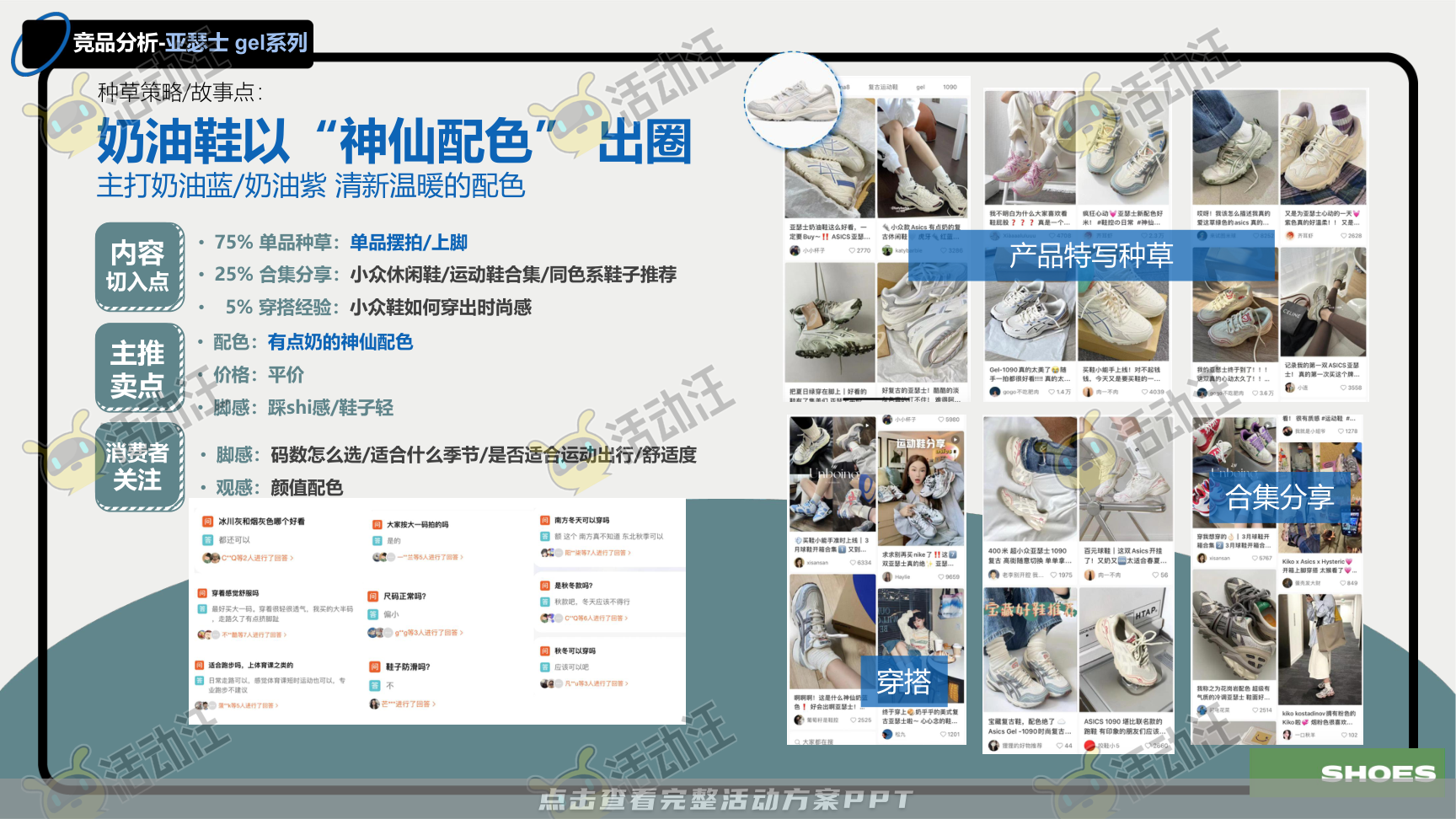Click the caption Kiko x Asics x Hysteric
This screenshot has height=819, width=1456.
tap(1316, 561)
